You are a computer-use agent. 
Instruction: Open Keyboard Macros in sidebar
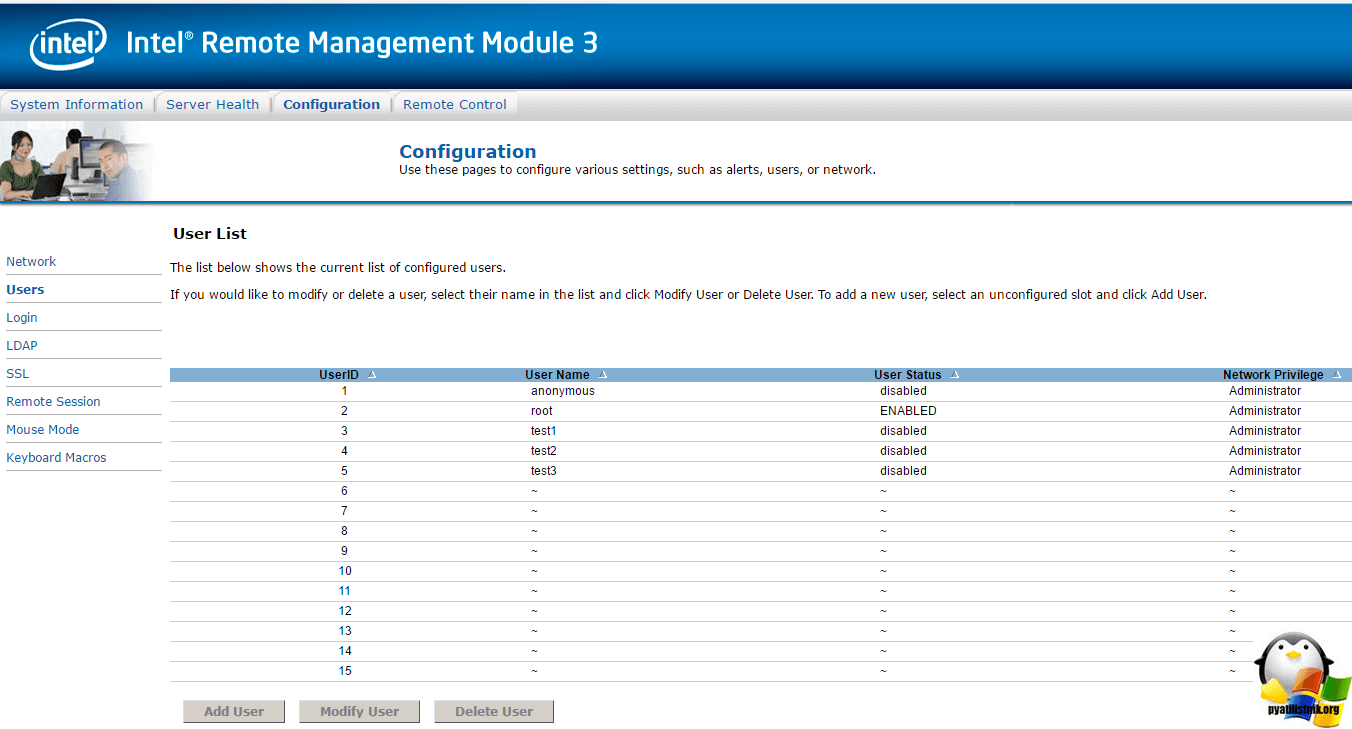(x=56, y=458)
